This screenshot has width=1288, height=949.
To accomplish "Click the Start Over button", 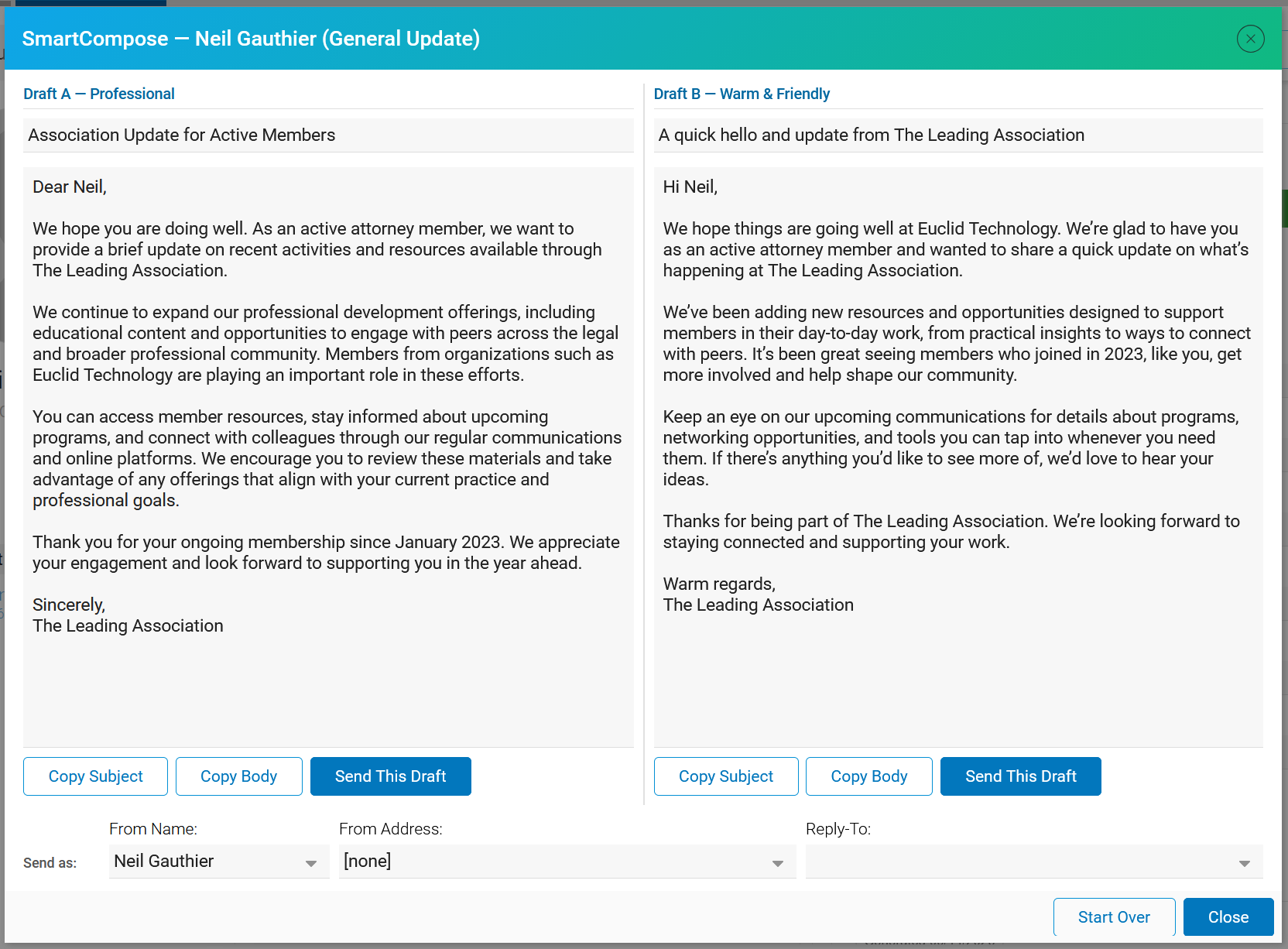I will pos(1114,917).
